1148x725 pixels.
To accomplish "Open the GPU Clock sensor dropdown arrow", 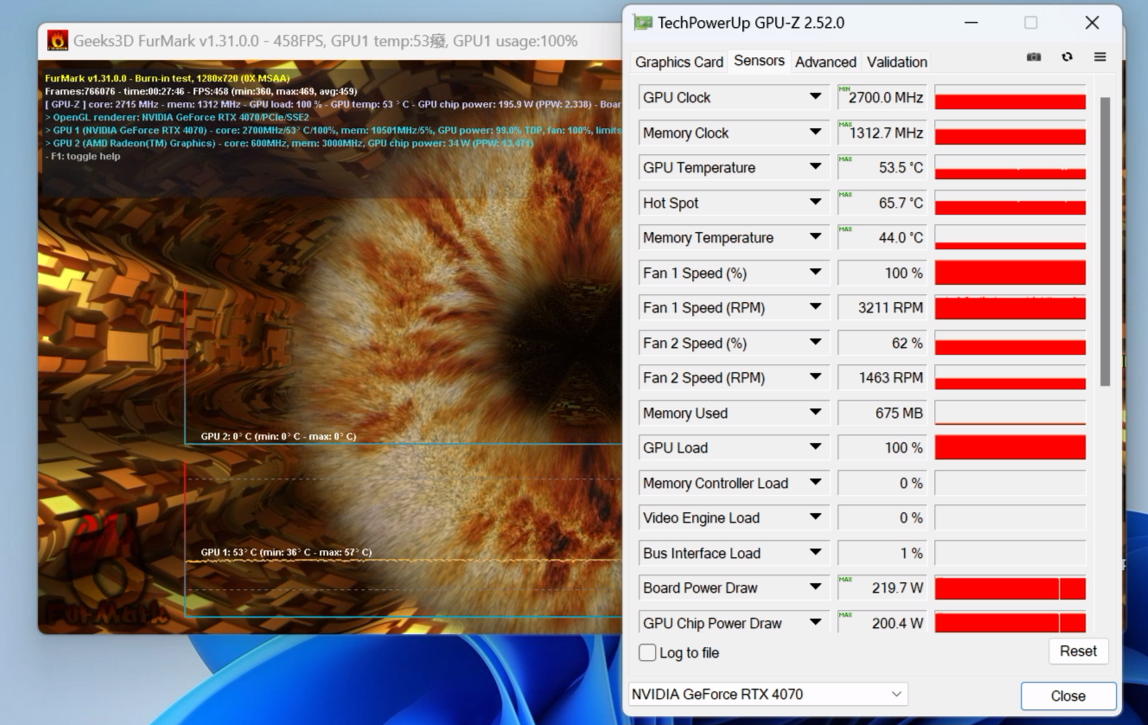I will (x=815, y=97).
